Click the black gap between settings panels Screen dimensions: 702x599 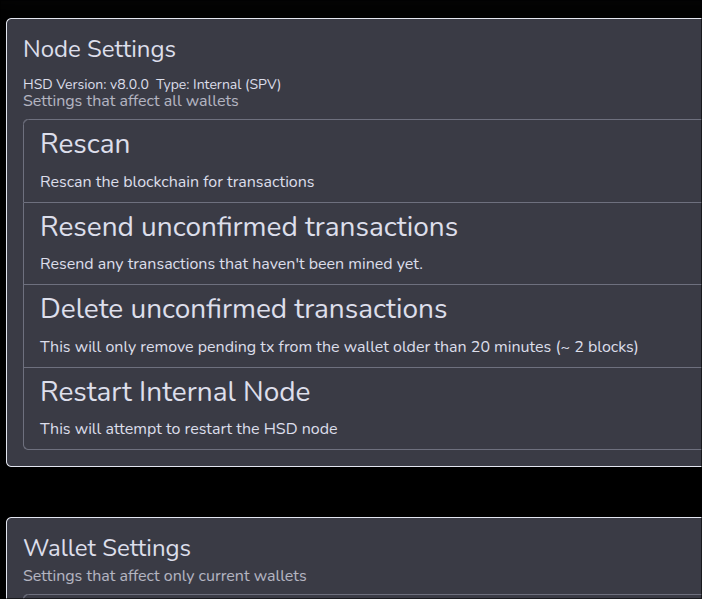[x=350, y=491]
